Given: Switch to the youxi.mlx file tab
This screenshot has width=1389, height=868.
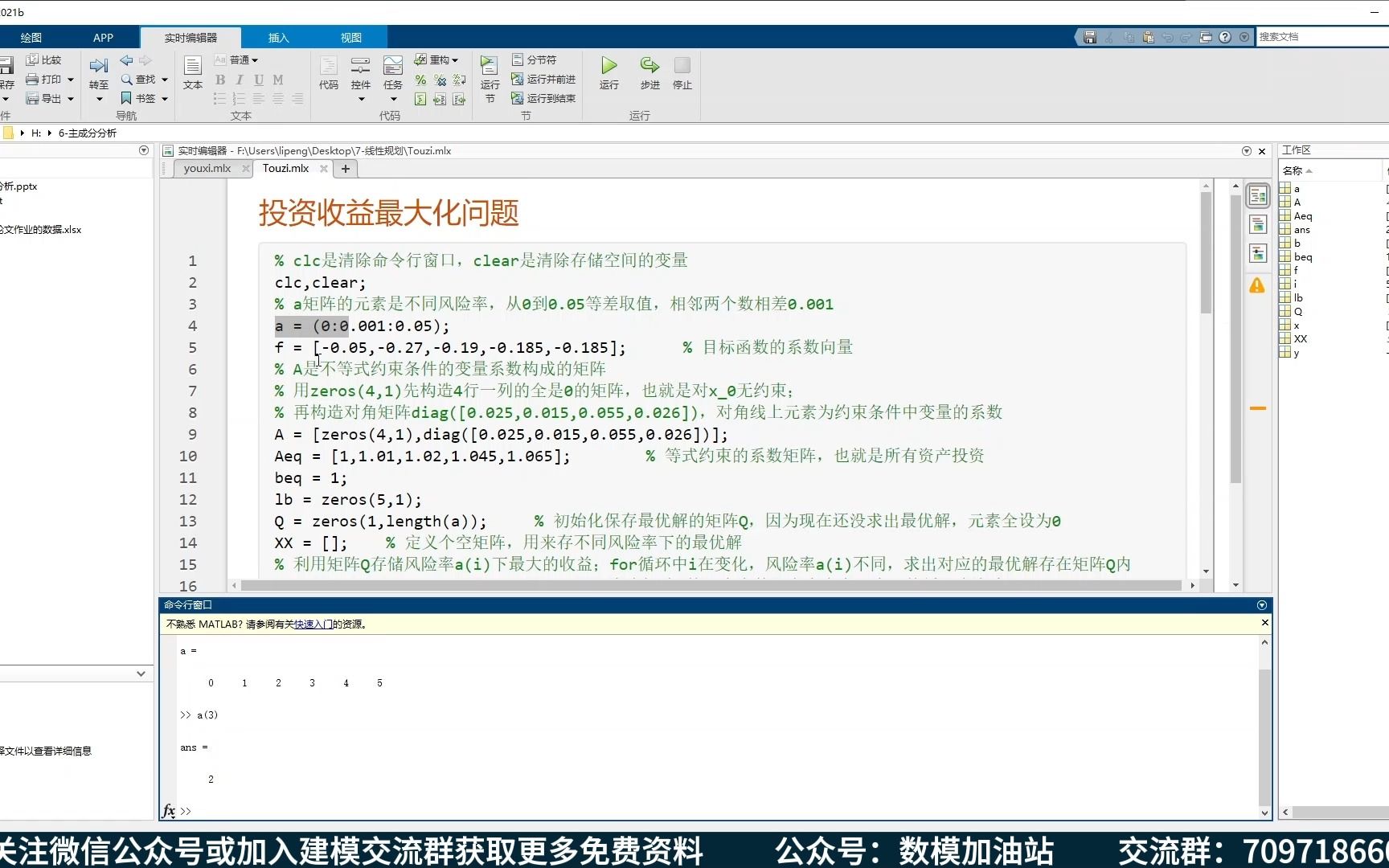Looking at the screenshot, I should point(207,168).
